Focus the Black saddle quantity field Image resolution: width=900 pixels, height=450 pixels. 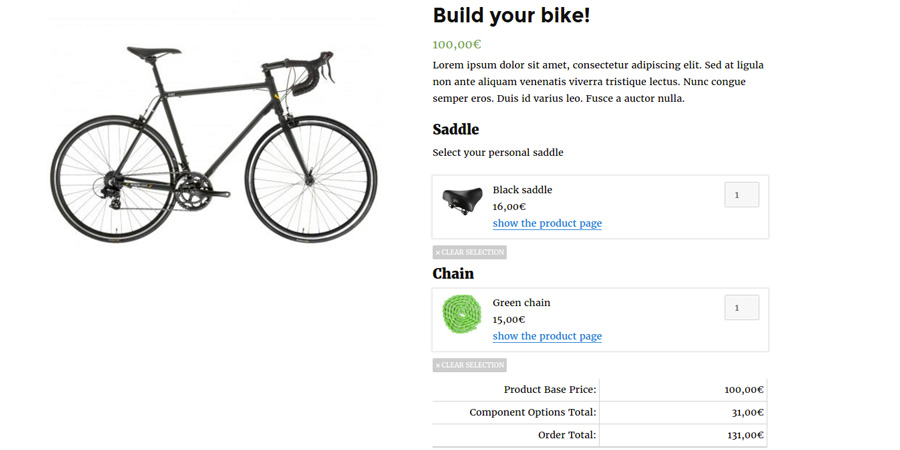click(741, 195)
